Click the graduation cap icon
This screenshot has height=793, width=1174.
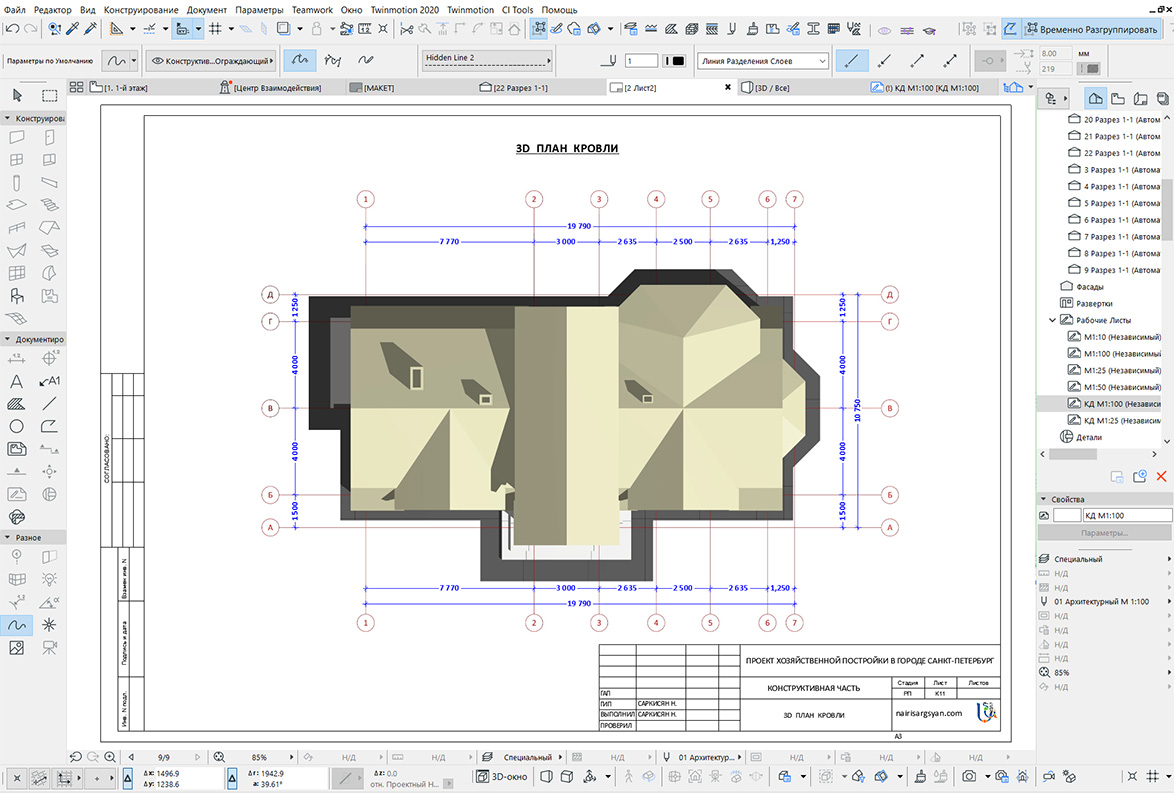click(929, 30)
